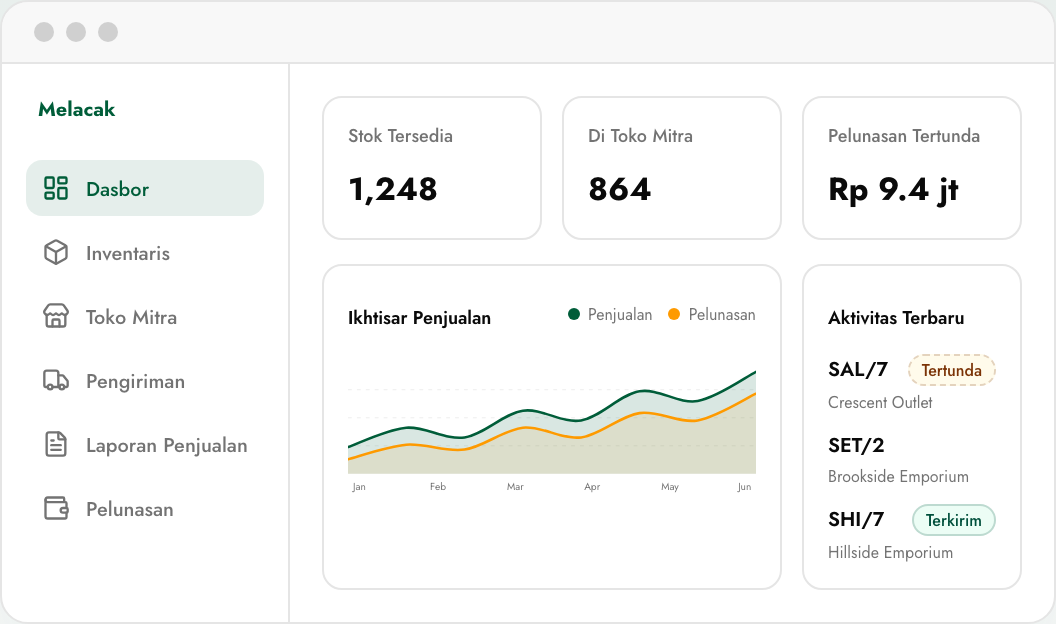Open Toko Mitra section
Viewport: 1056px width, 624px height.
pyautogui.click(x=145, y=316)
